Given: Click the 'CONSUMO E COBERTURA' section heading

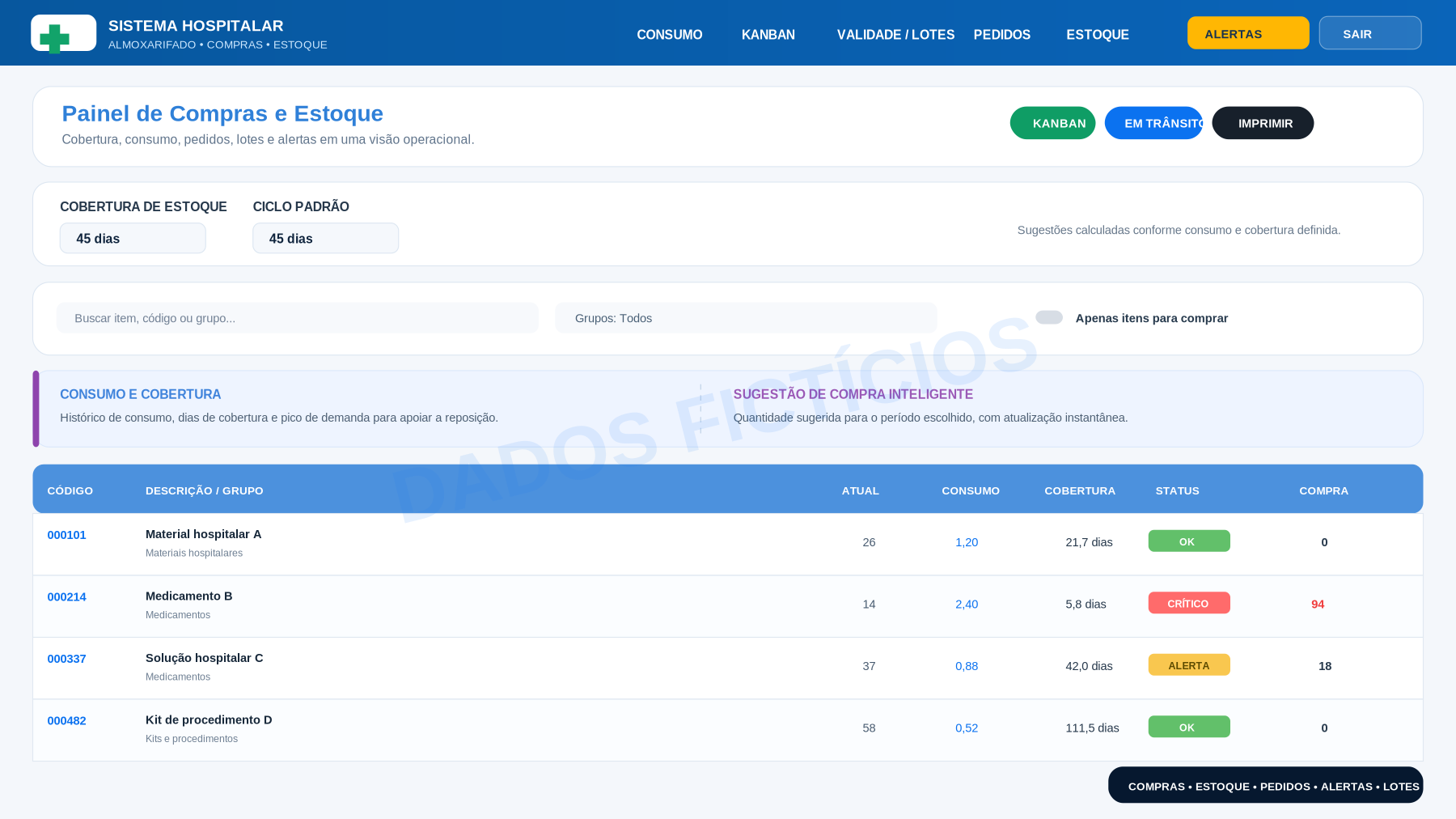Looking at the screenshot, I should 140,394.
